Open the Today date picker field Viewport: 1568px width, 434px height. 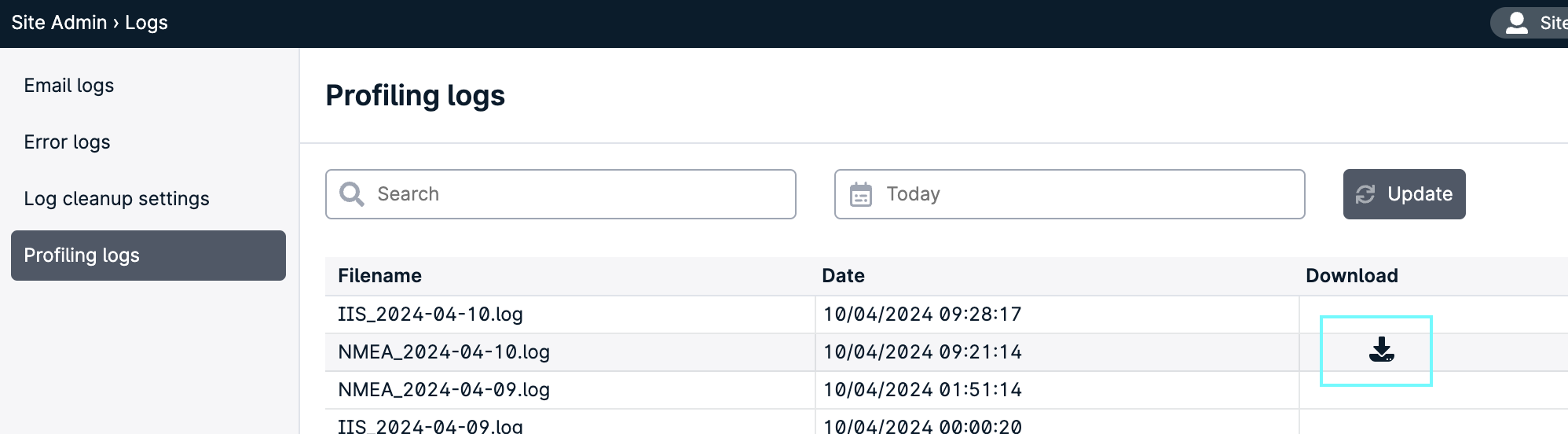pyautogui.click(x=1070, y=194)
